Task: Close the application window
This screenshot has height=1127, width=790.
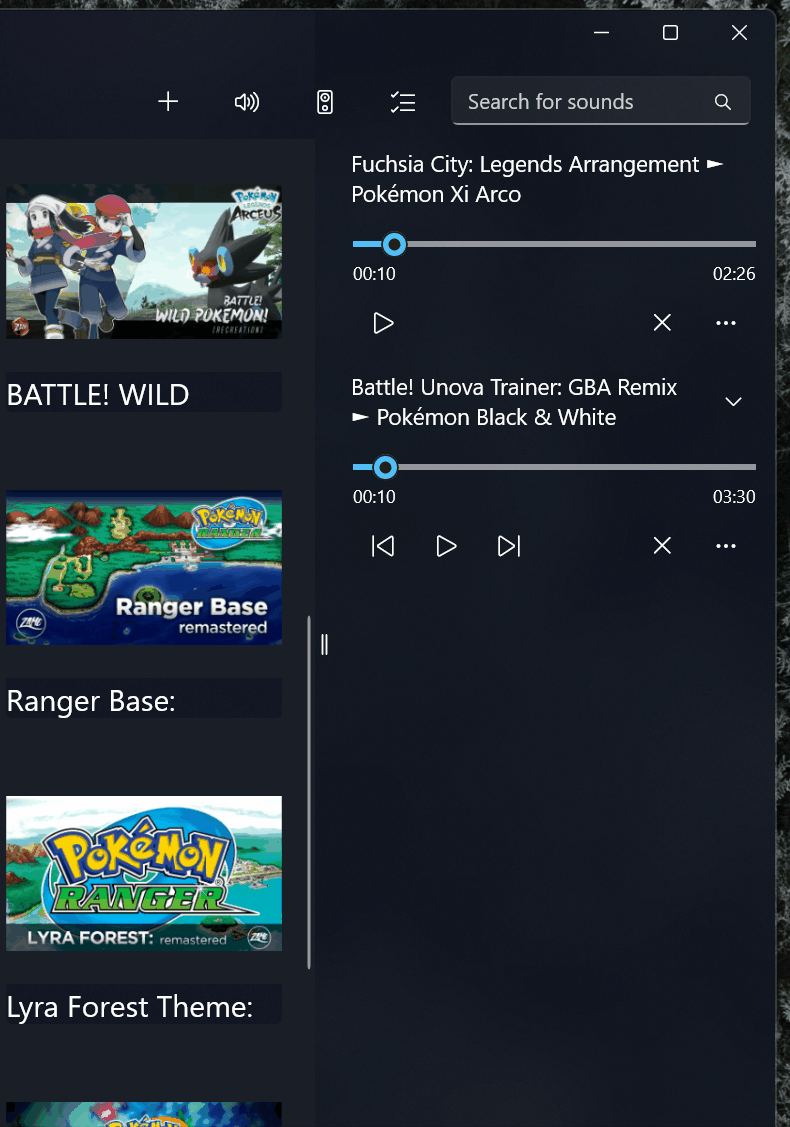Action: tap(739, 32)
